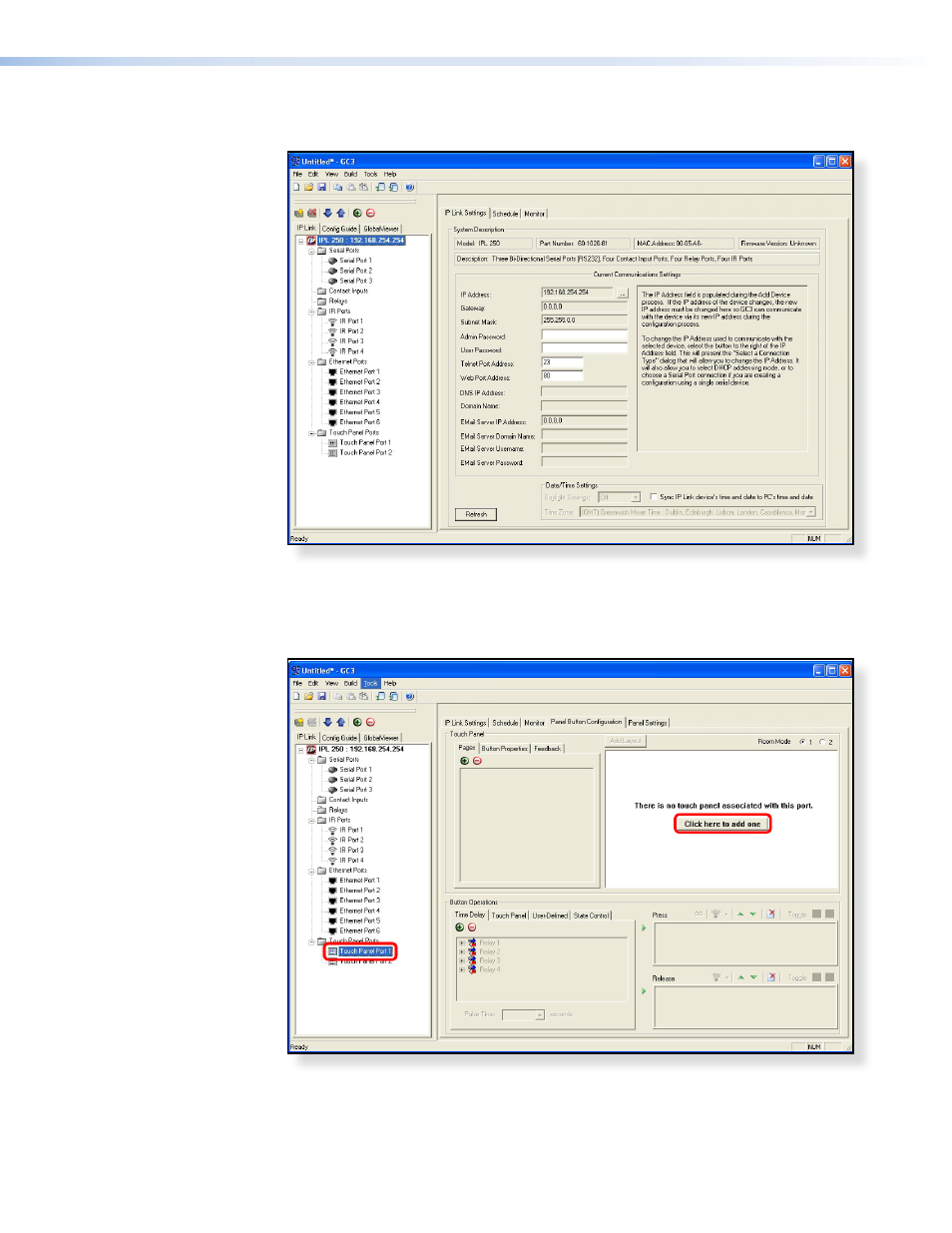Open the Time Zone dropdown
Image resolution: width=952 pixels, height=1233 pixels.
[x=810, y=512]
